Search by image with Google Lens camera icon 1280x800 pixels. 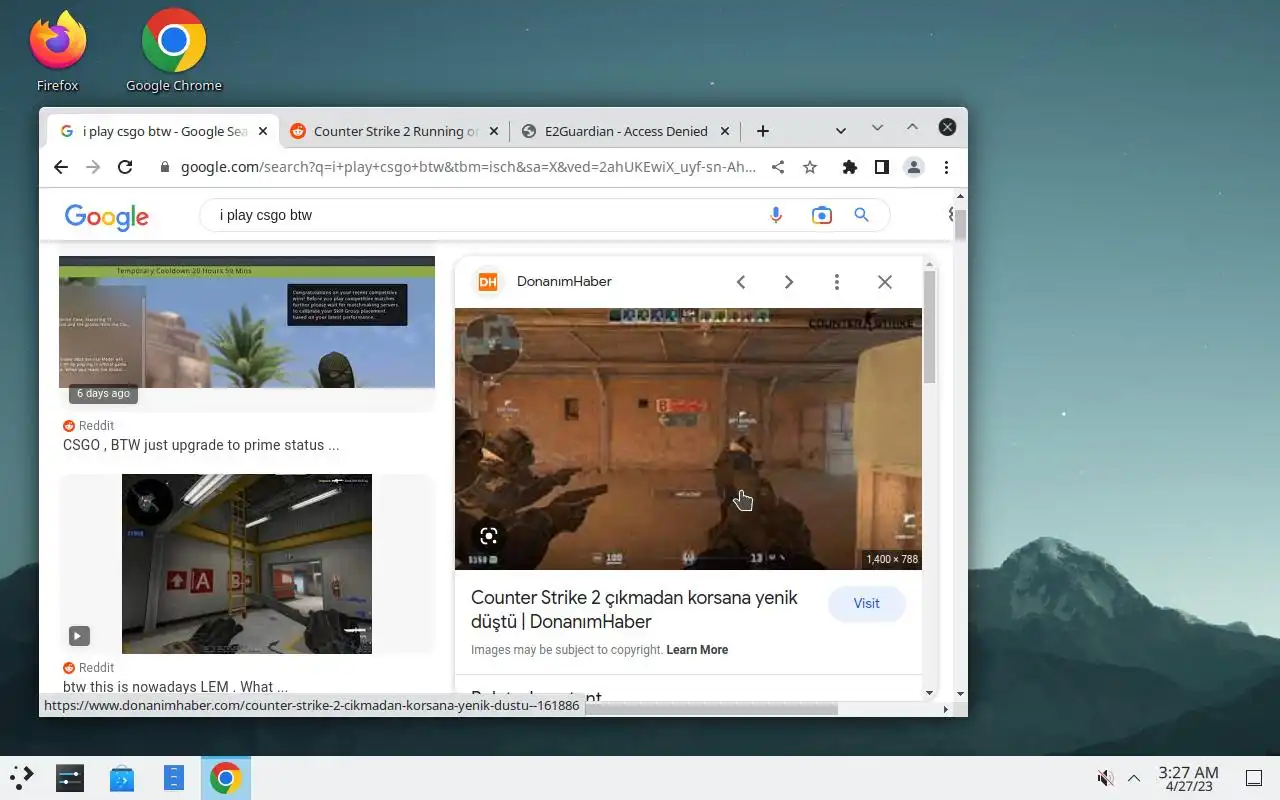click(821, 215)
